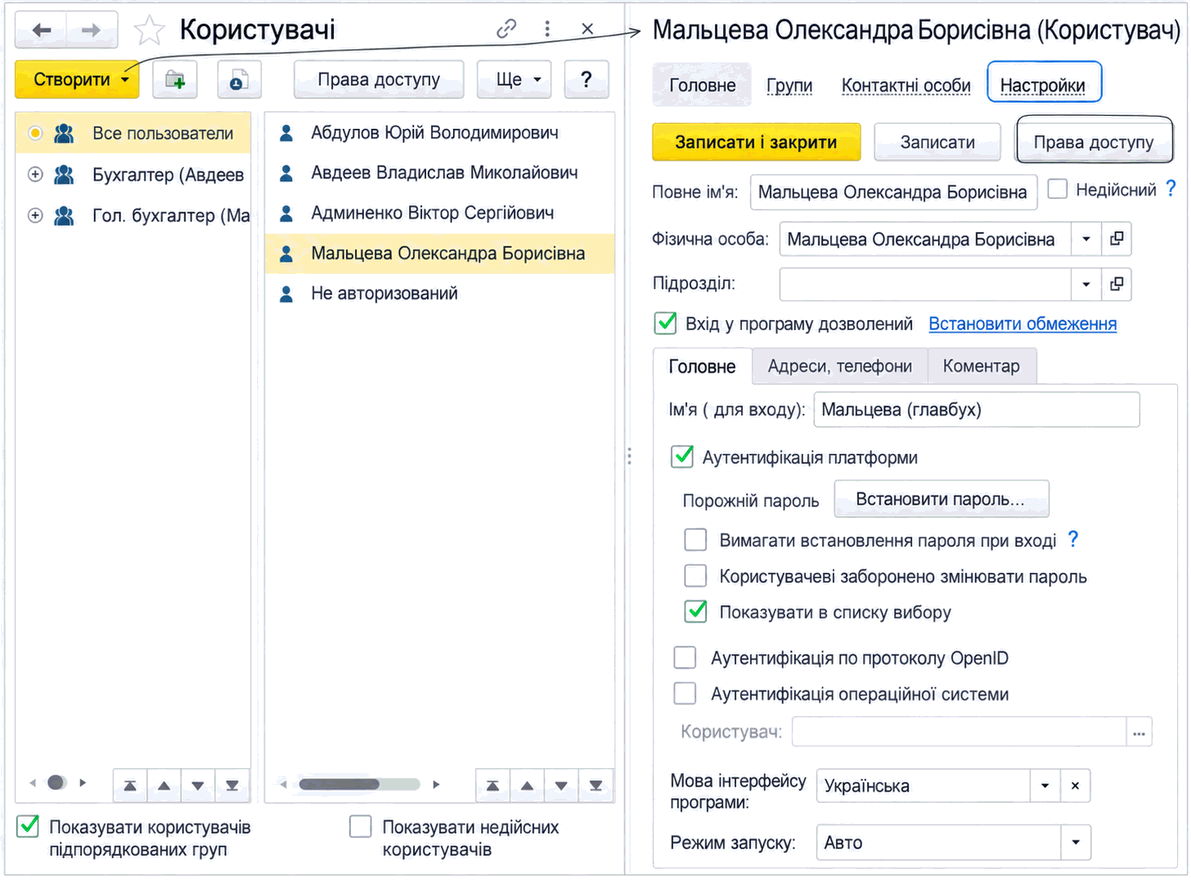Uncheck Вхід у програму дозволений

pyautogui.click(x=665, y=323)
